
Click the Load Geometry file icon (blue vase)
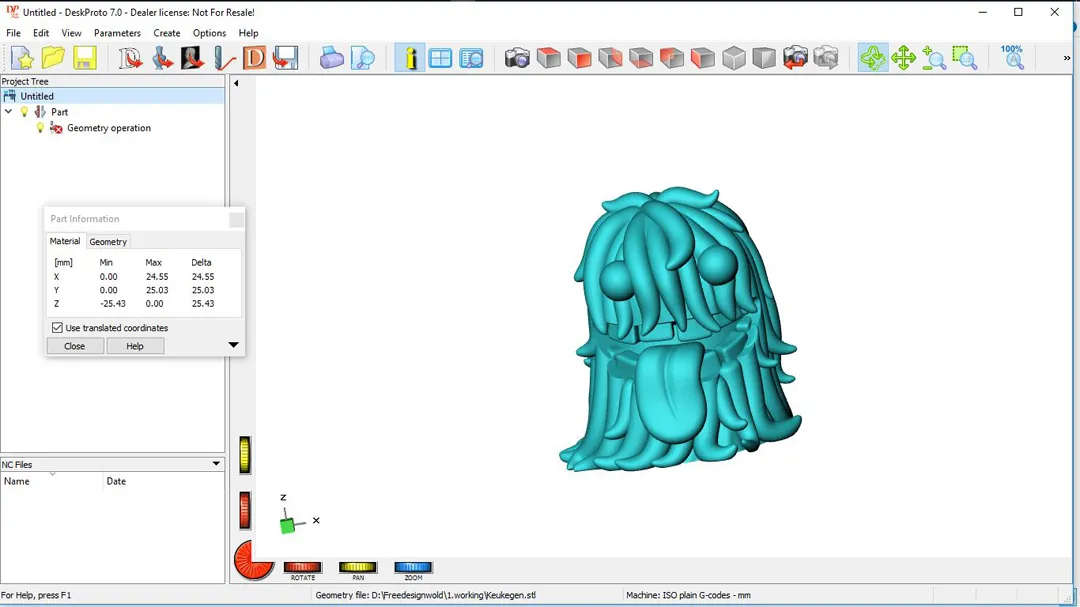point(162,58)
